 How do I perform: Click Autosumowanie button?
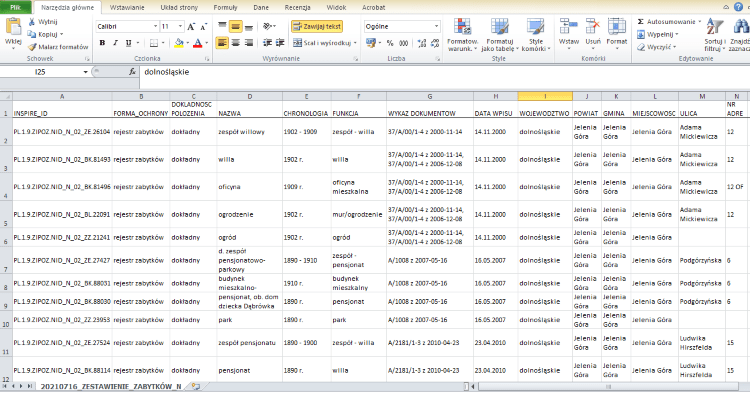(666, 22)
